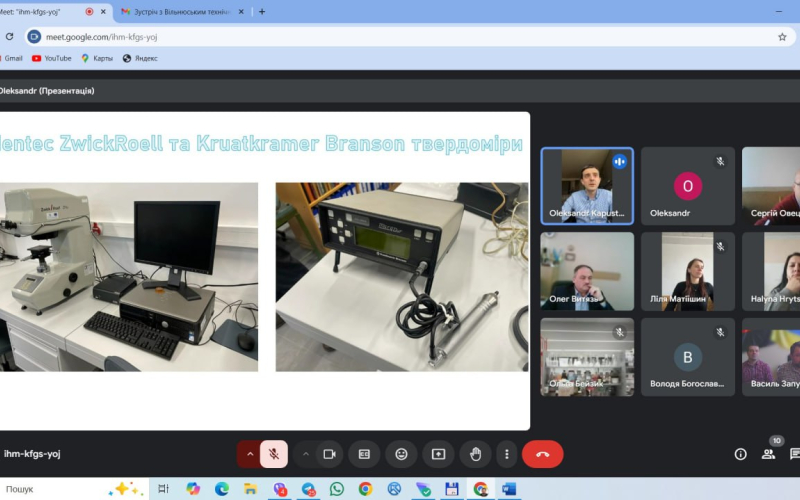Select Ліля Матіїшин video tile
Viewport: 800px width, 500px height.
pyautogui.click(x=688, y=271)
